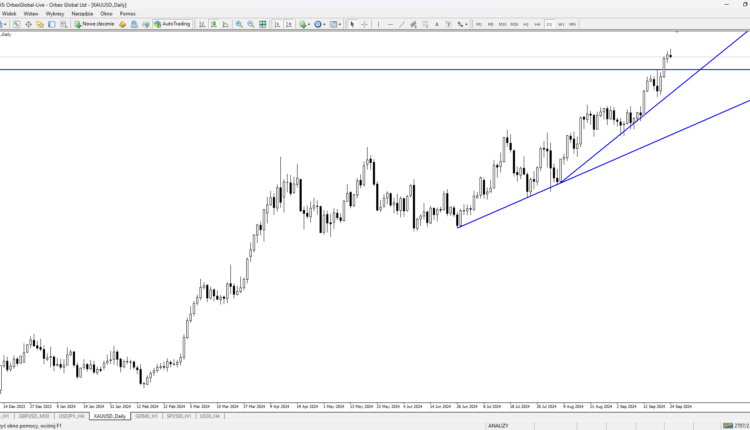Click the green signal globe icon
The image size is (750, 430).
(145, 24)
